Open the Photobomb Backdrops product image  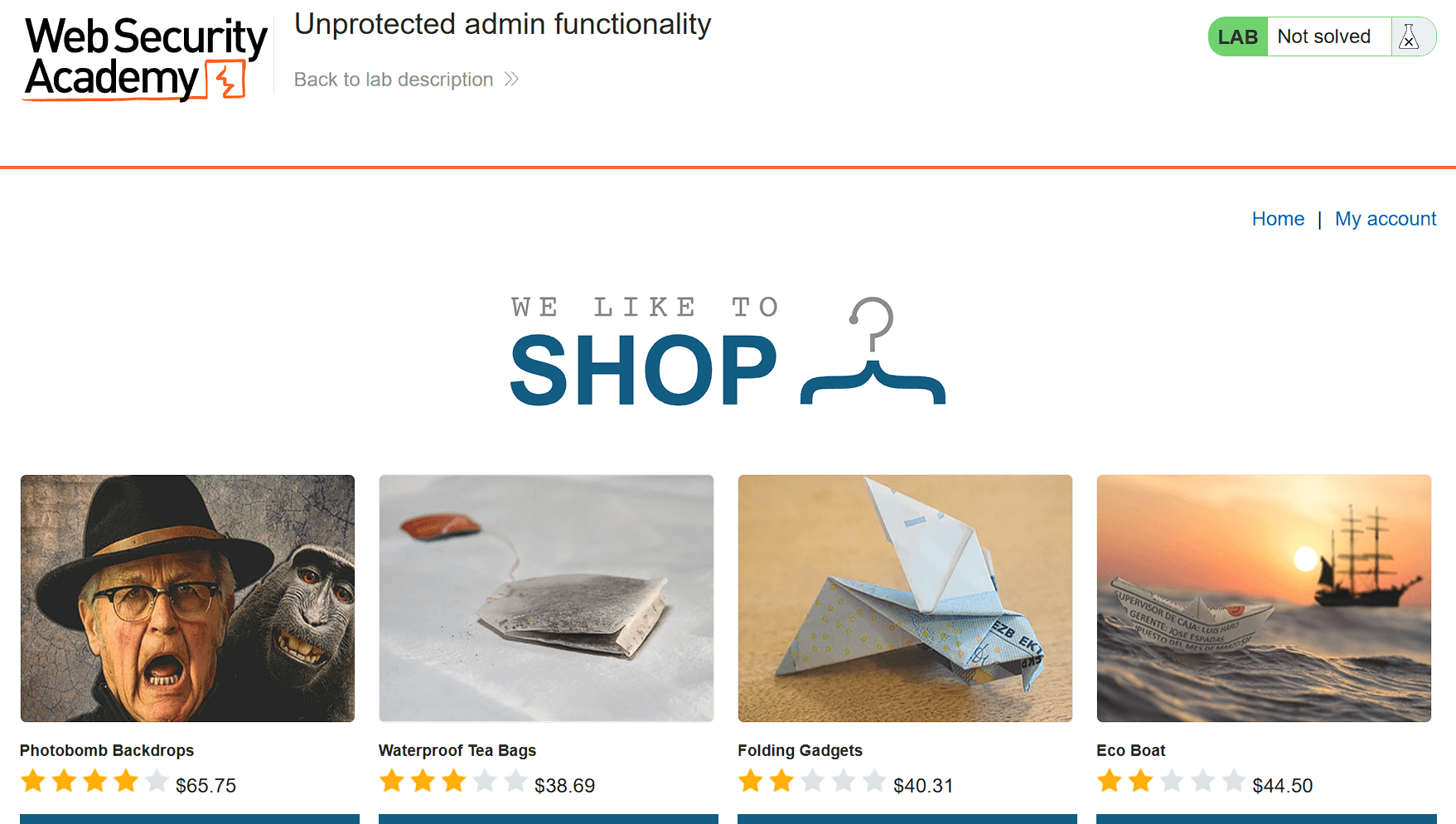click(x=187, y=598)
